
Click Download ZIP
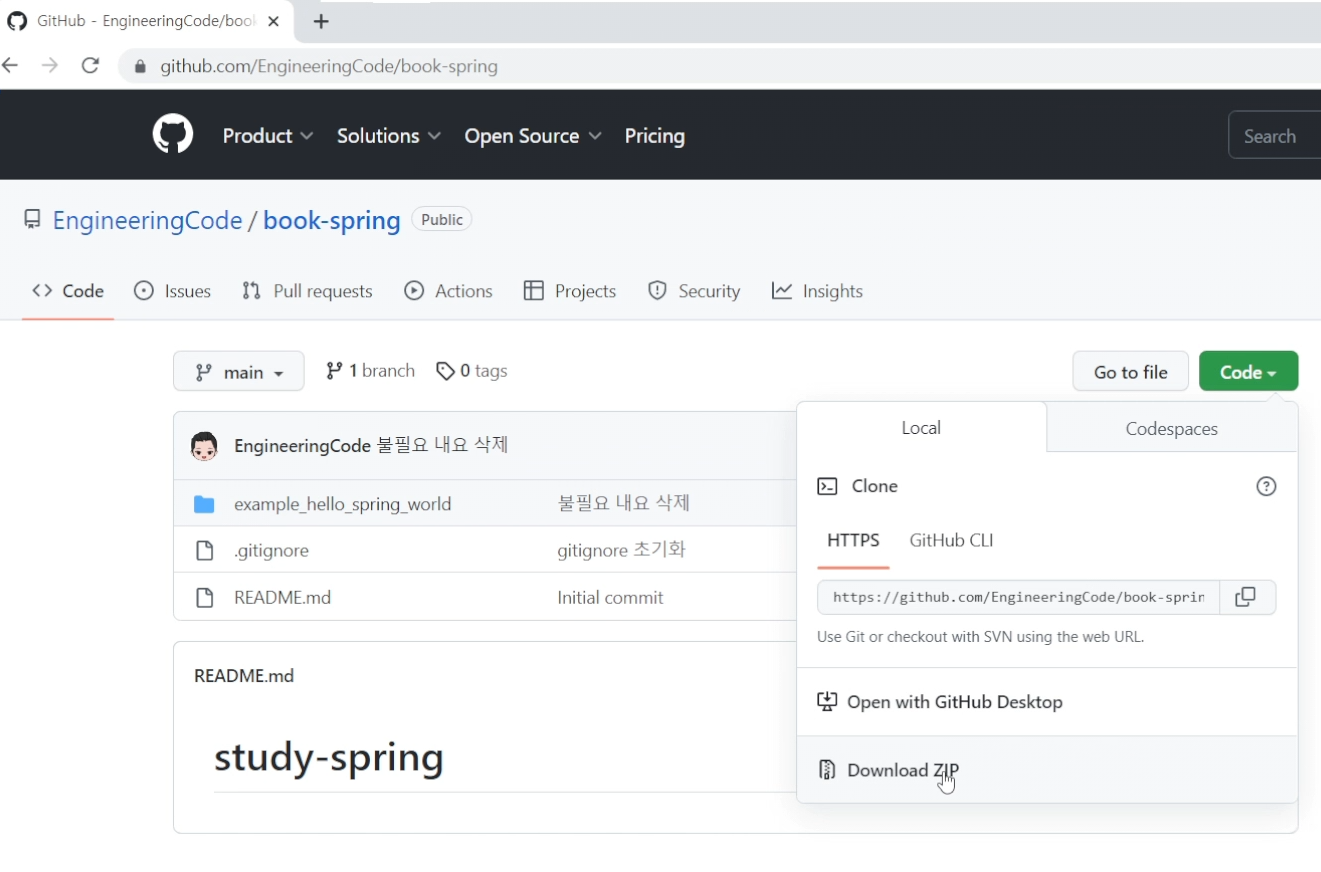(903, 770)
